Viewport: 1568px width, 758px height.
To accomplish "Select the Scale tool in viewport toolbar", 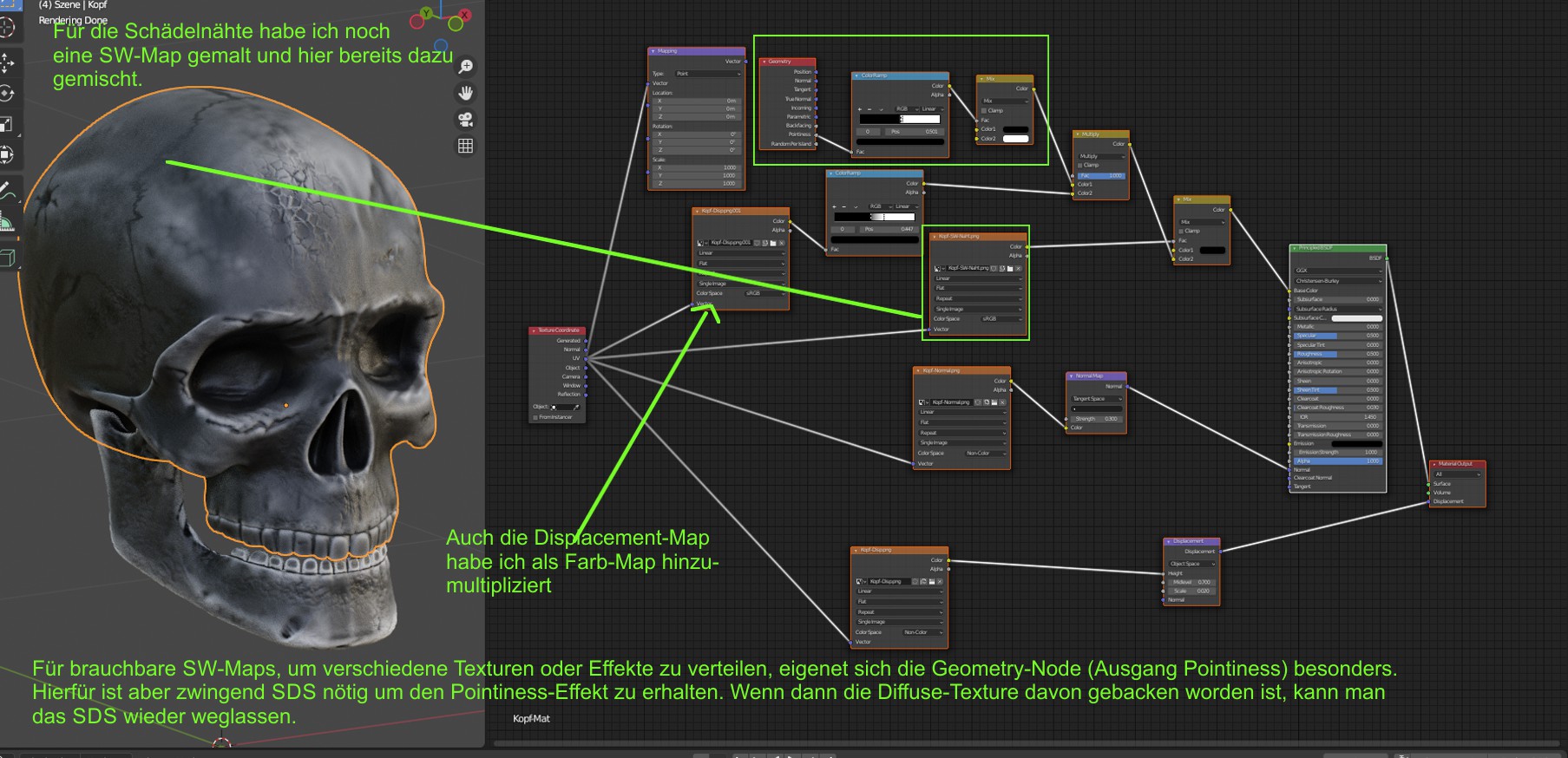I will [x=7, y=124].
